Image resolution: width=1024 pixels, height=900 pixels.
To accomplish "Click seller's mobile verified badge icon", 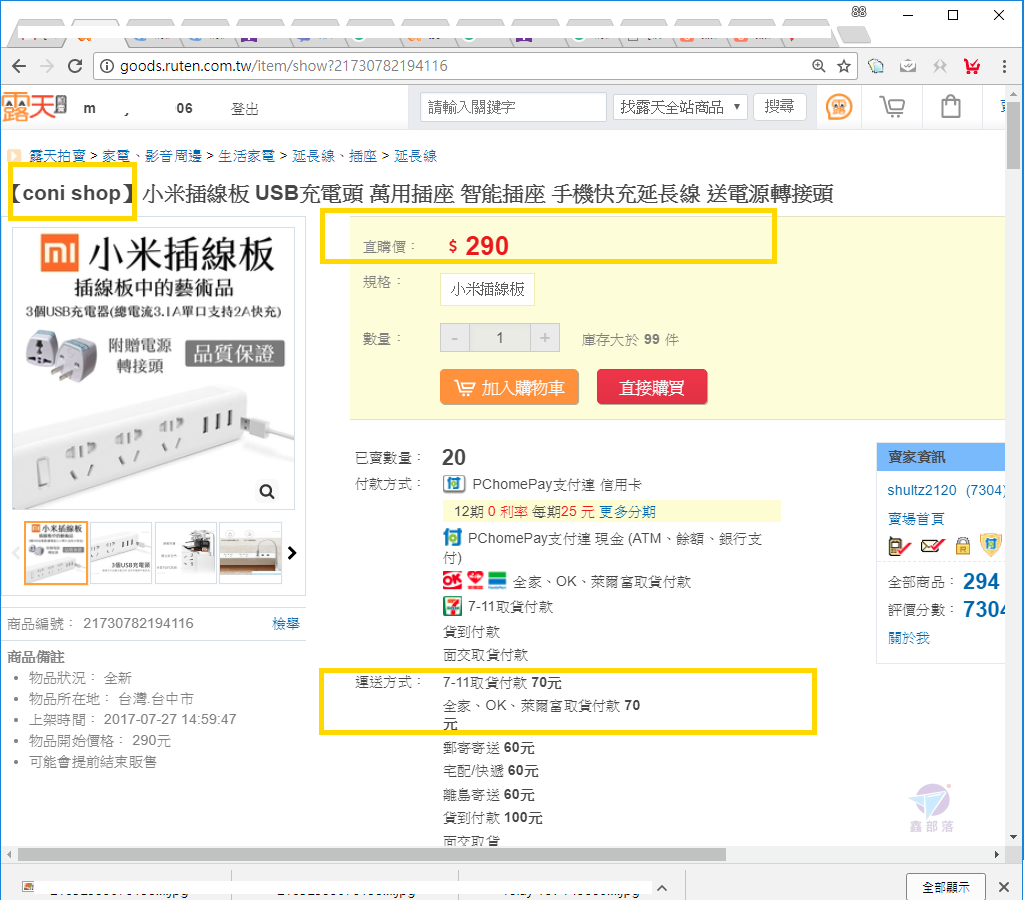I will [899, 545].
